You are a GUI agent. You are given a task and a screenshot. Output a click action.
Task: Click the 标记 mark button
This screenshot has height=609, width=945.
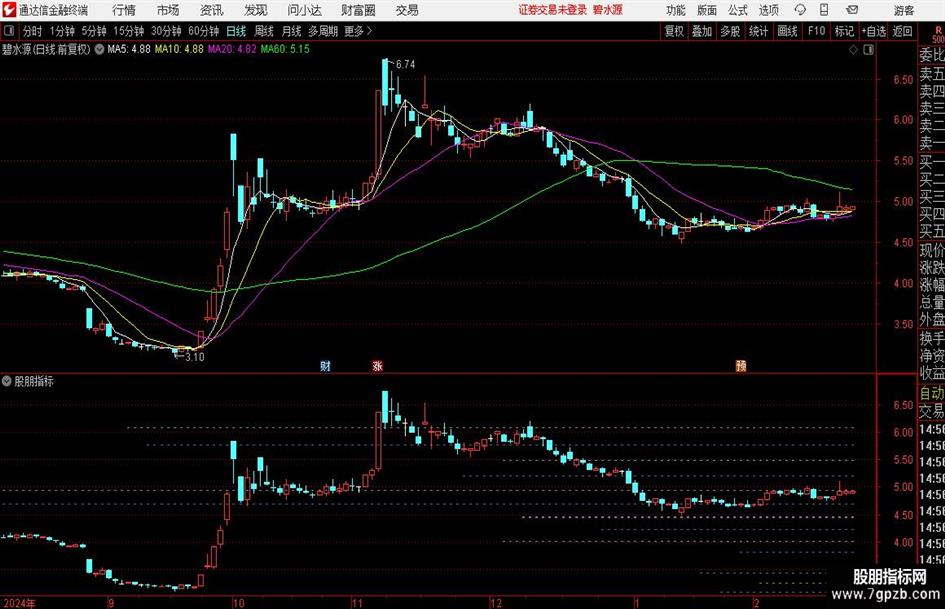coord(844,31)
